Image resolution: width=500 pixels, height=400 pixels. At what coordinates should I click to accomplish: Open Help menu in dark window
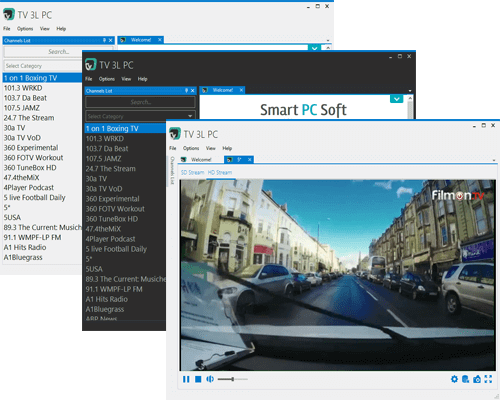point(142,79)
